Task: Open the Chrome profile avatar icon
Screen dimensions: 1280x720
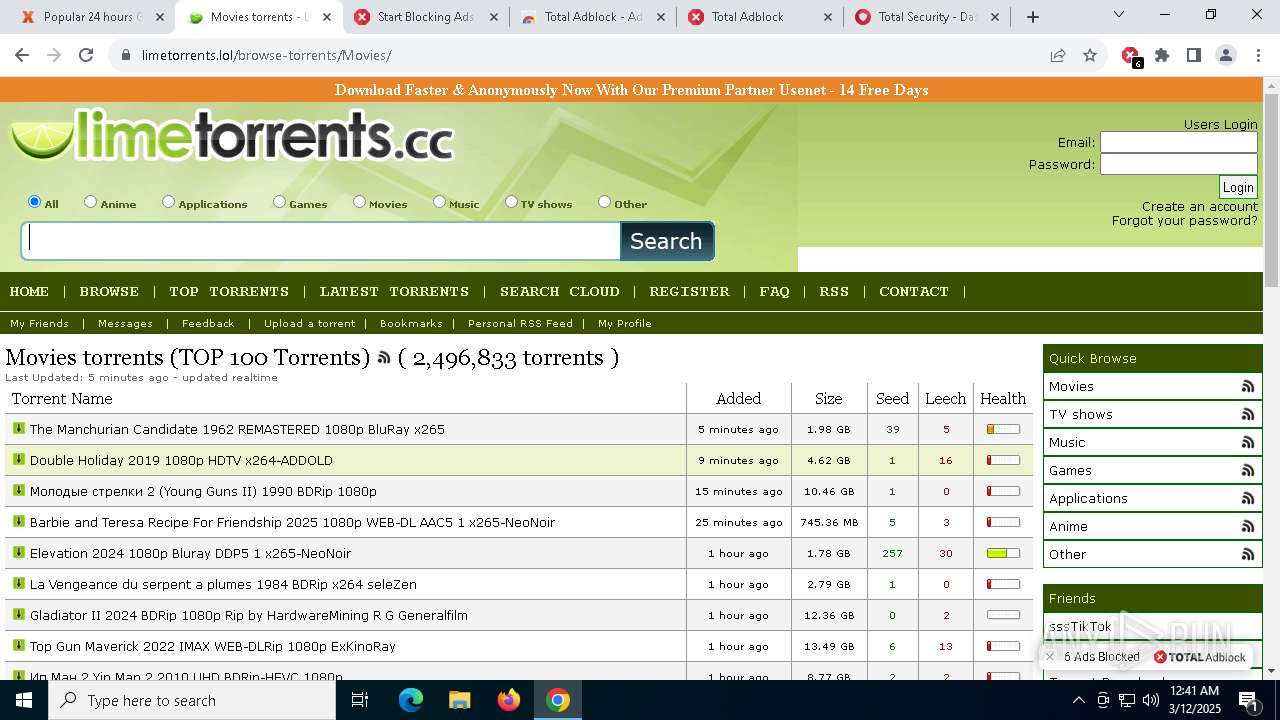Action: (x=1226, y=55)
